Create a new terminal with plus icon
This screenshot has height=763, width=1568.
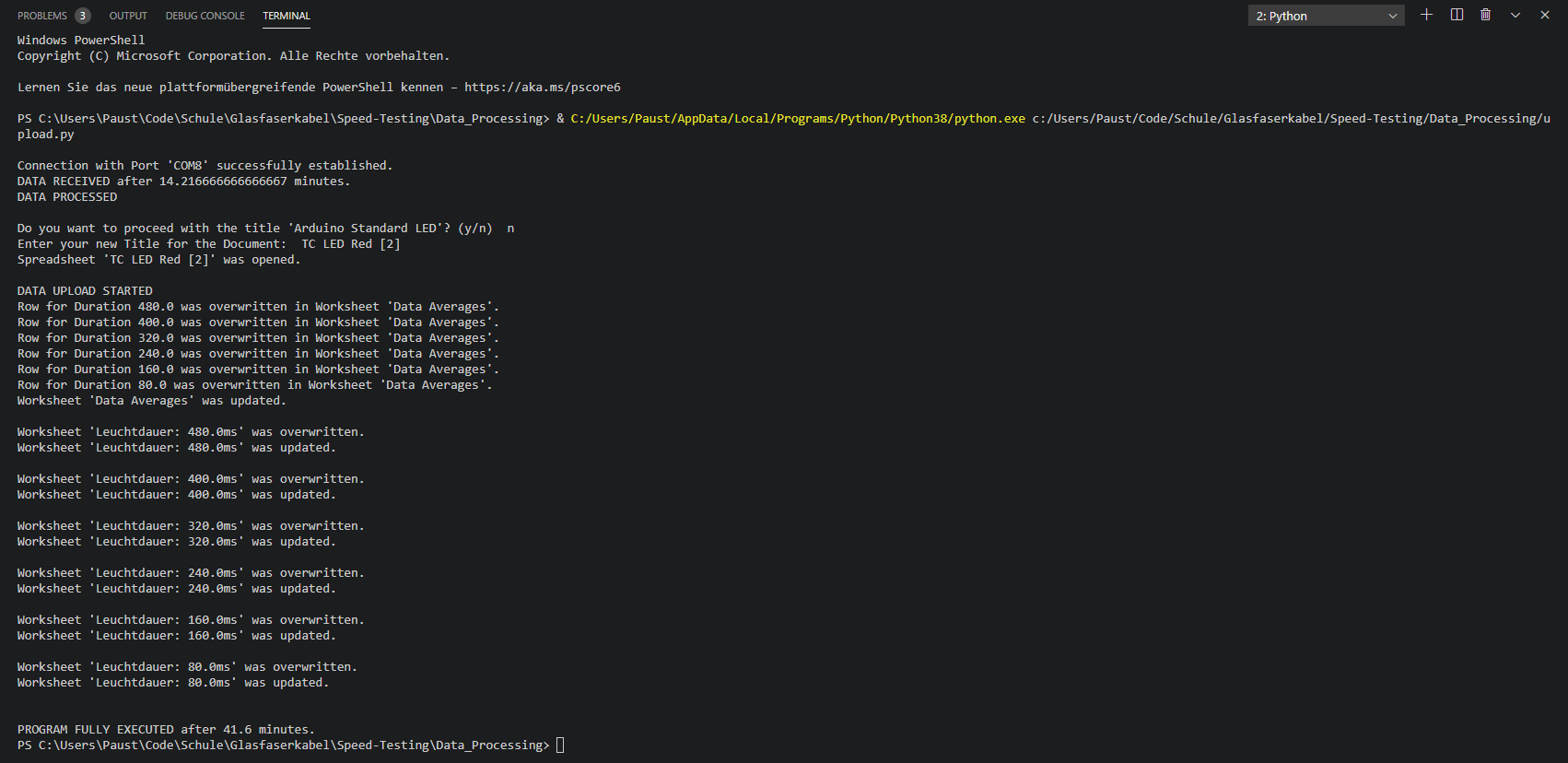[1426, 15]
